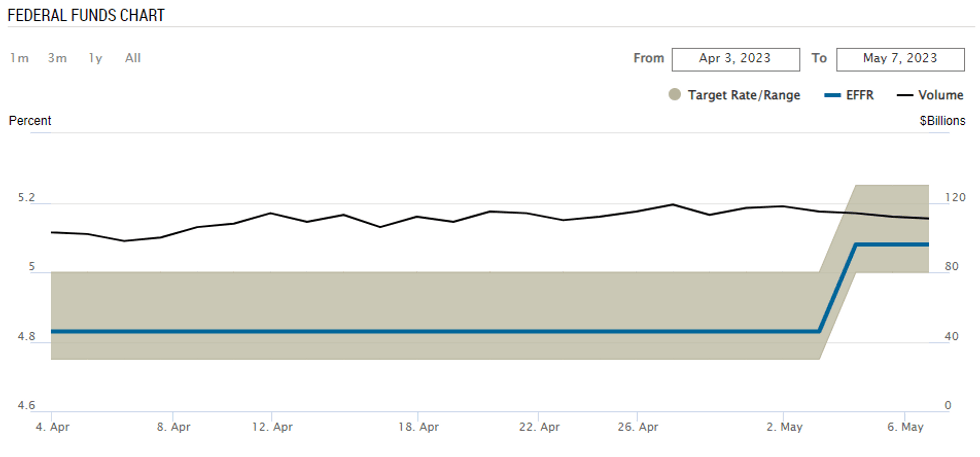Click the 4. Apr axis label
The height and width of the screenshot is (457, 980).
point(51,427)
